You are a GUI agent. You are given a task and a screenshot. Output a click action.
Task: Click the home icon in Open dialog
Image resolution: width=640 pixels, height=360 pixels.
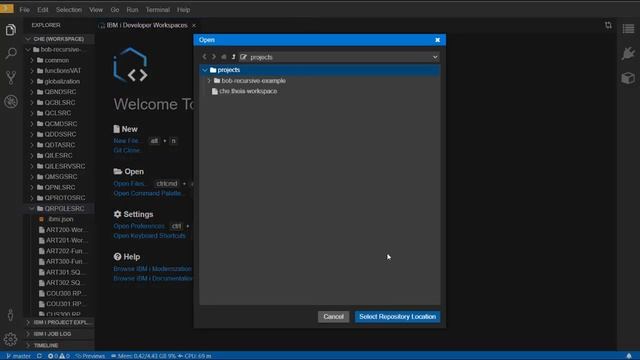[224, 57]
